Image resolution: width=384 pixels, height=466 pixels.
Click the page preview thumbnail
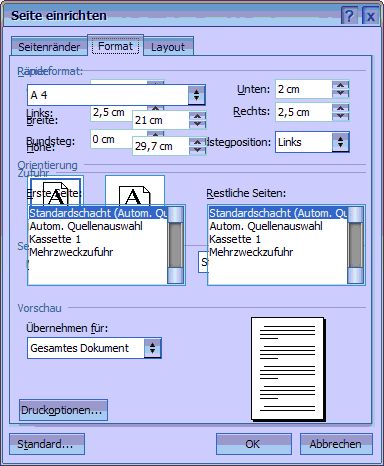pyautogui.click(x=288, y=369)
